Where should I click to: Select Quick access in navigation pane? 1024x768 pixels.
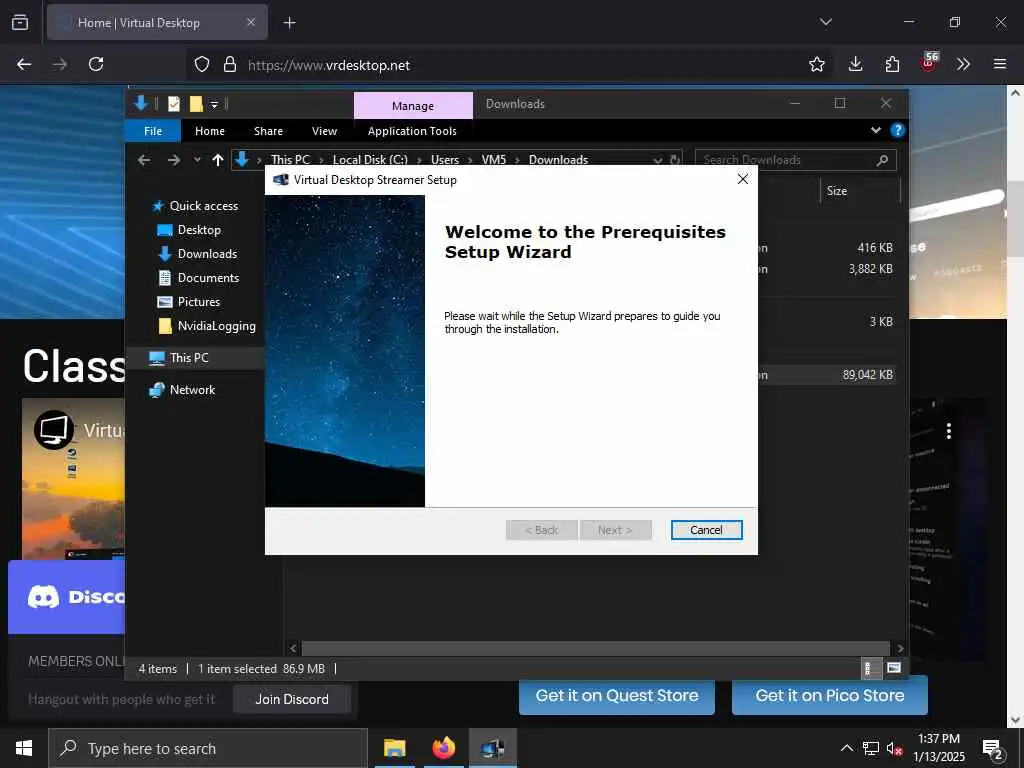204,206
